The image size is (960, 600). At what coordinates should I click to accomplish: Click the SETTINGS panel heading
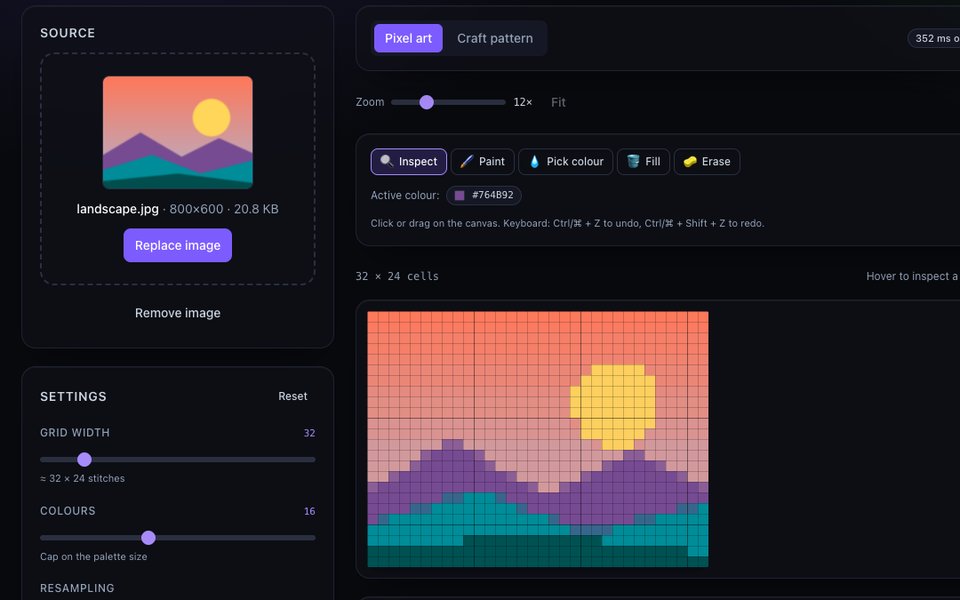coord(73,397)
